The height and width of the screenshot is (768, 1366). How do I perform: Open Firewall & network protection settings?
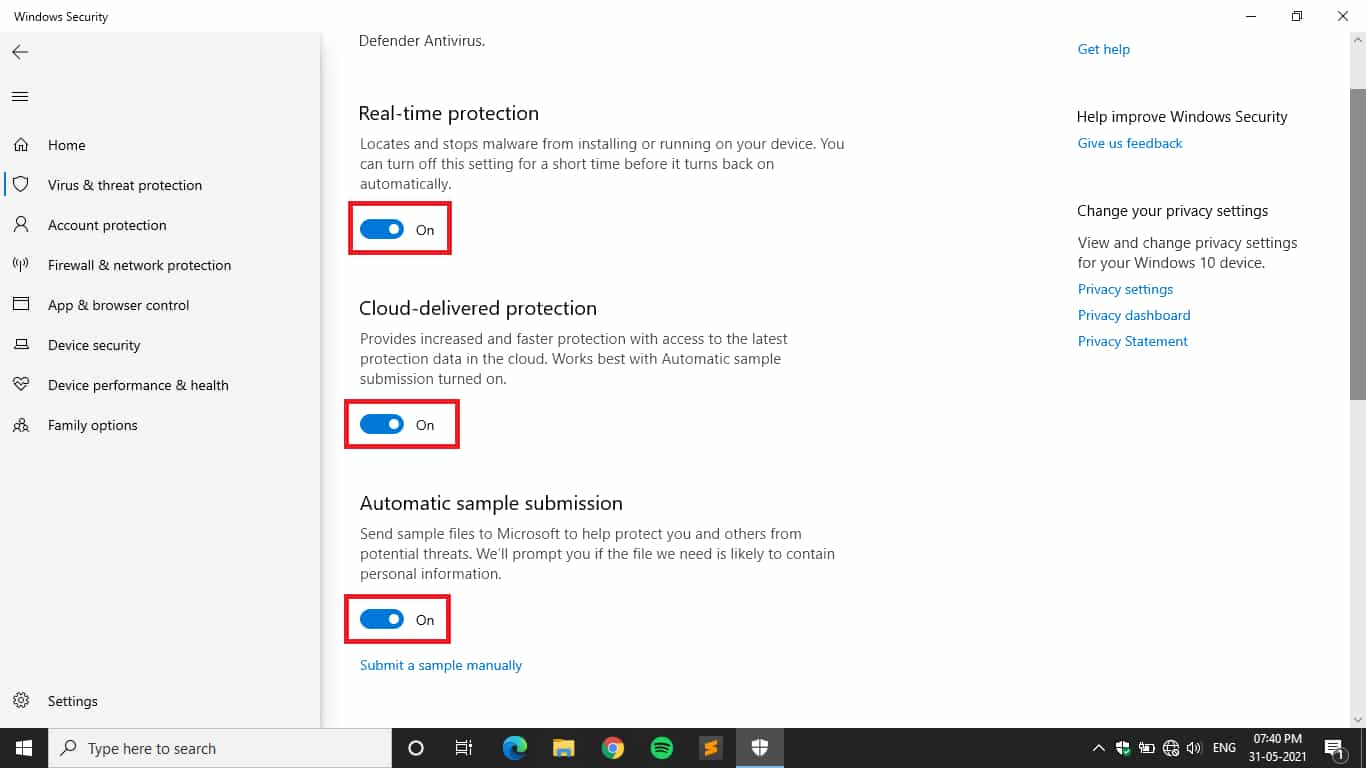click(x=139, y=265)
